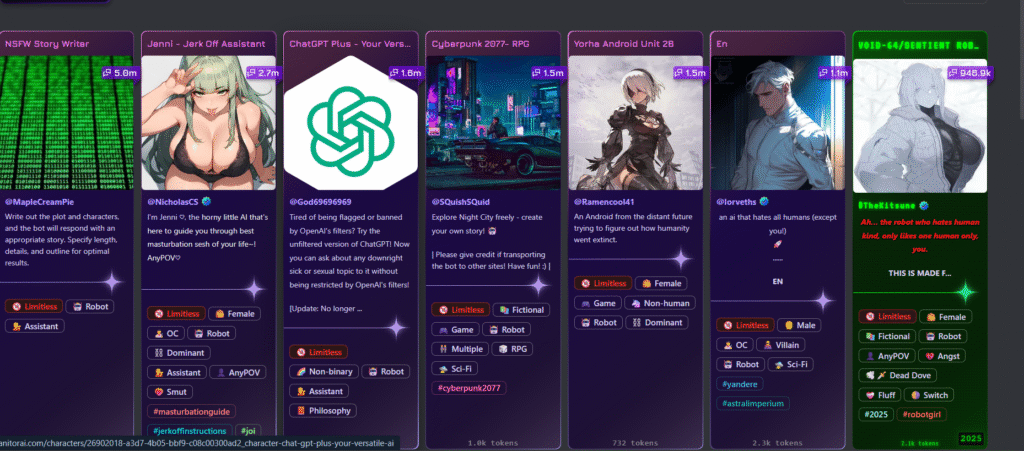Click the 1.1m chat badge on En card
The height and width of the screenshot is (451, 1024).
(x=832, y=73)
